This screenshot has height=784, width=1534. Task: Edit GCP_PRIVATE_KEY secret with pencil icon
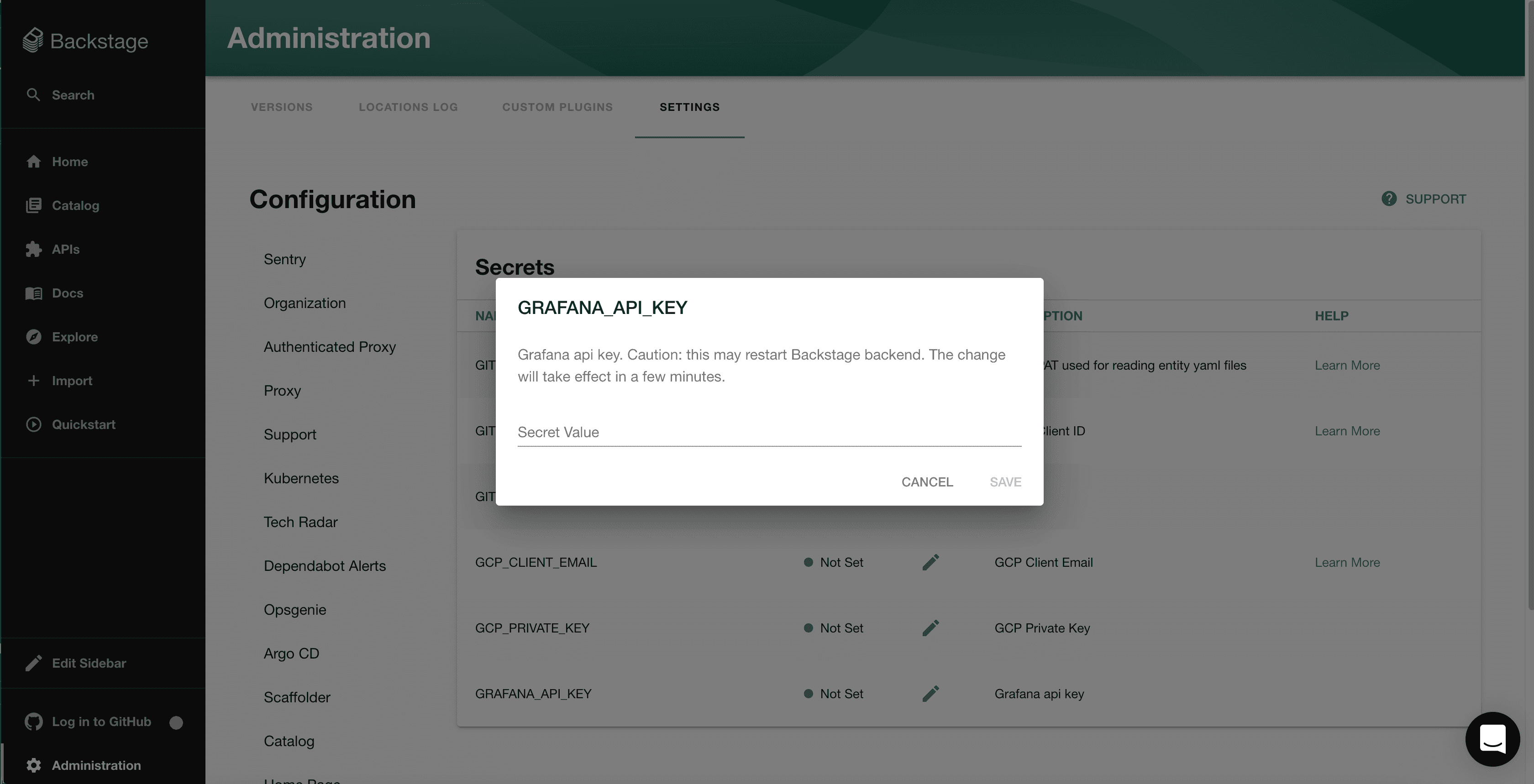[930, 628]
